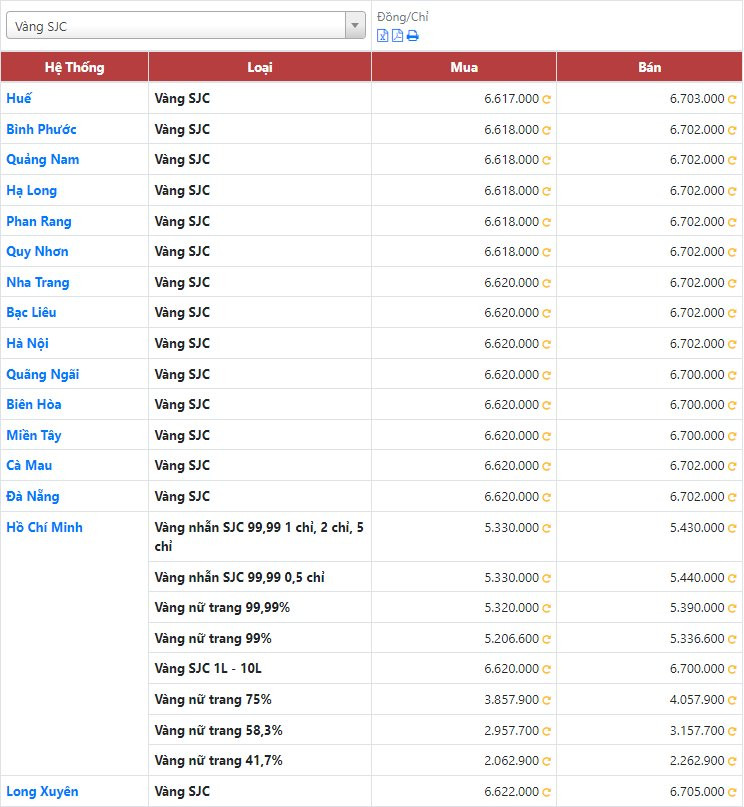Click the orange icon beside Miền Tây sell price
744x807 pixels.
[731, 436]
